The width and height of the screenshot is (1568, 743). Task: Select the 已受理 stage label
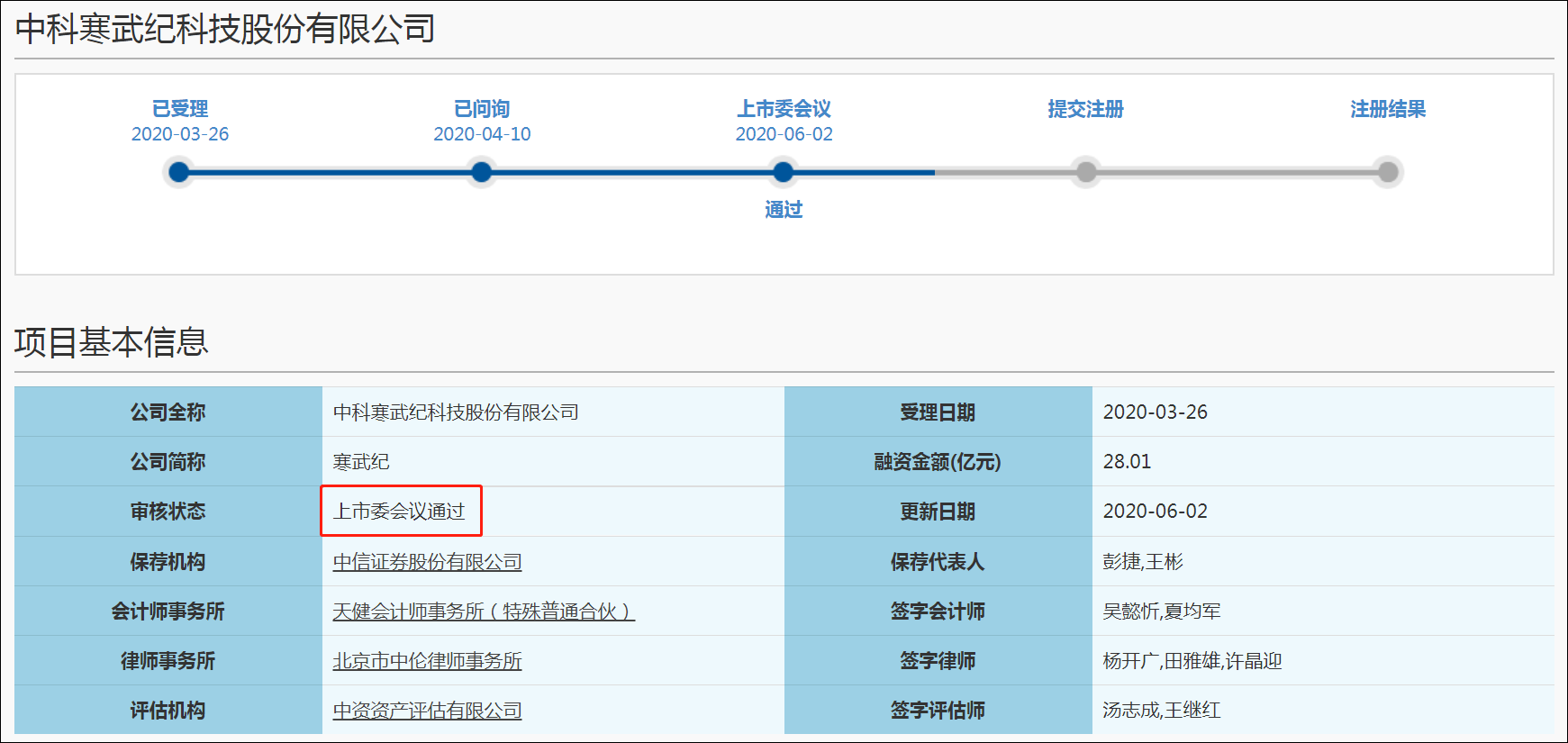coord(180,109)
